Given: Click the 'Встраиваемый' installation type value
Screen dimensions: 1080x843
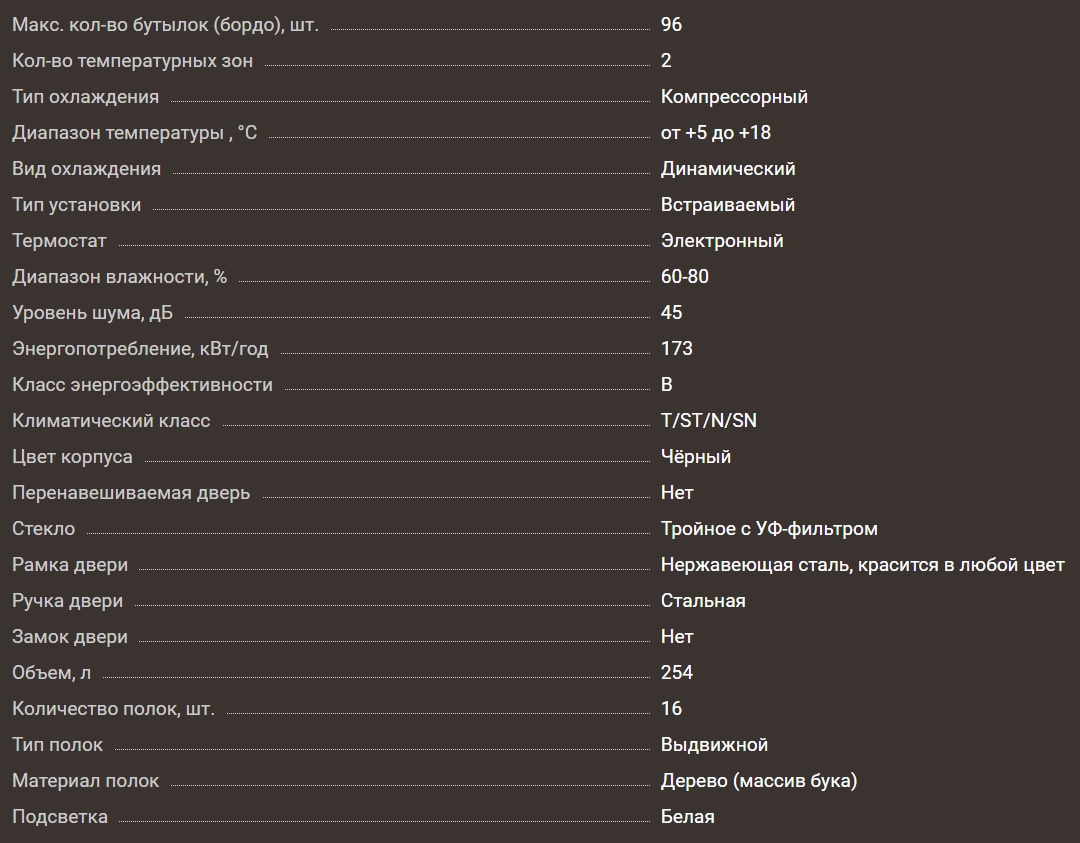Looking at the screenshot, I should (727, 205).
